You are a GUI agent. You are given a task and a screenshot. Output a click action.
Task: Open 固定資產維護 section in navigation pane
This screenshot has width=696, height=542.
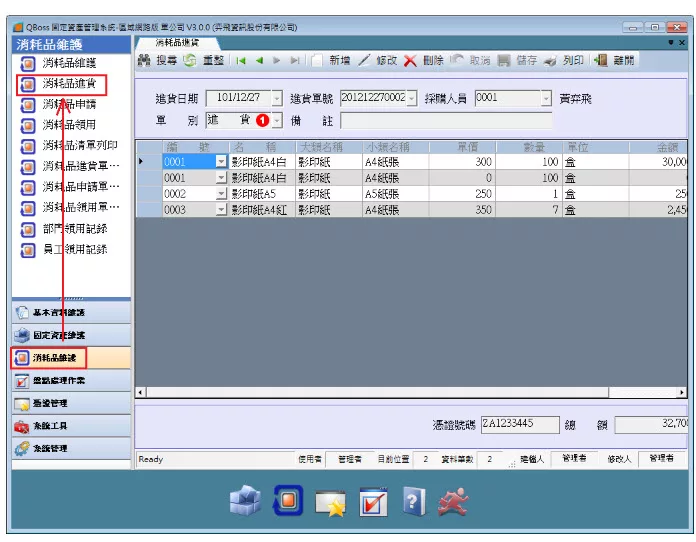tap(59, 335)
